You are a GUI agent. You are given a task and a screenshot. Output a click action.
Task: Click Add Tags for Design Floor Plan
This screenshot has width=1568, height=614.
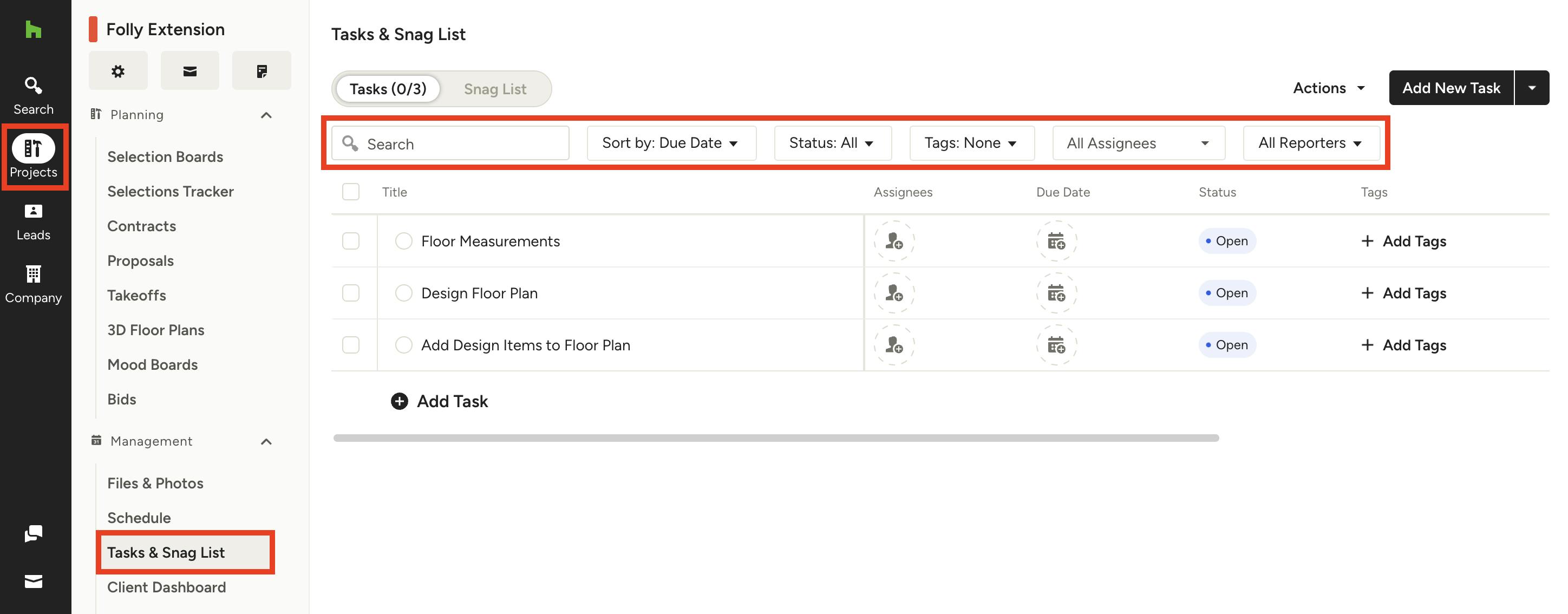click(x=1403, y=293)
